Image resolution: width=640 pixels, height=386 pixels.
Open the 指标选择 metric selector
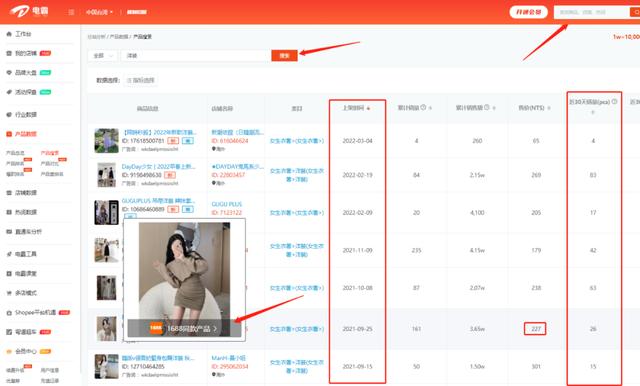pyautogui.click(x=140, y=80)
